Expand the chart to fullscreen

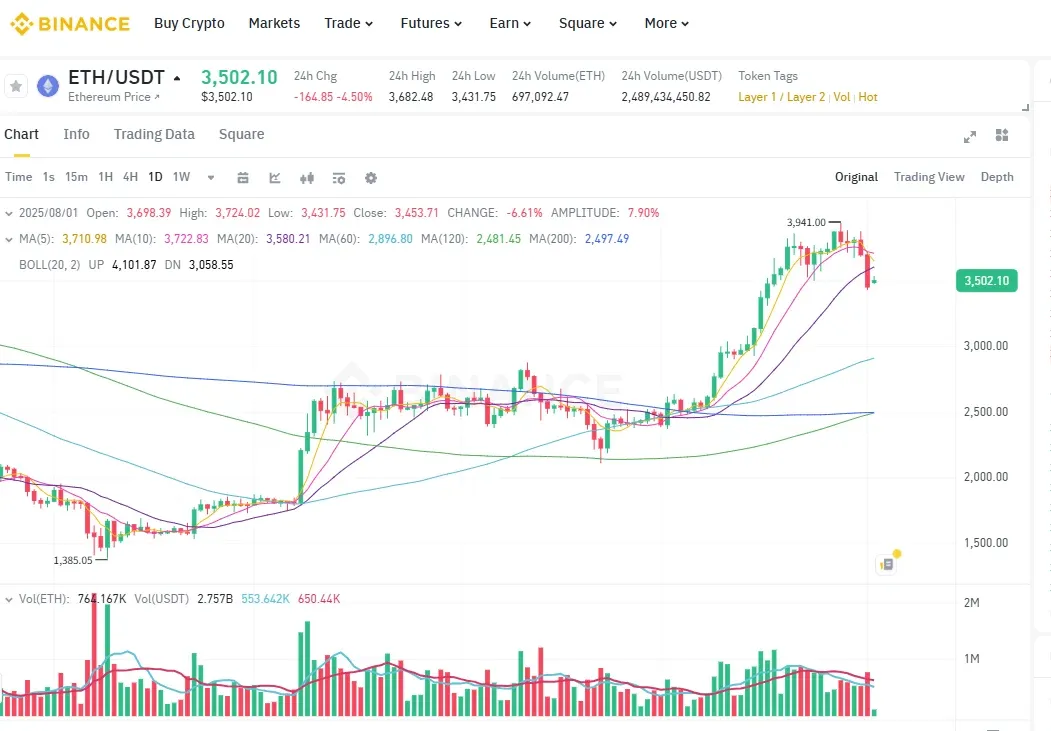coord(969,136)
